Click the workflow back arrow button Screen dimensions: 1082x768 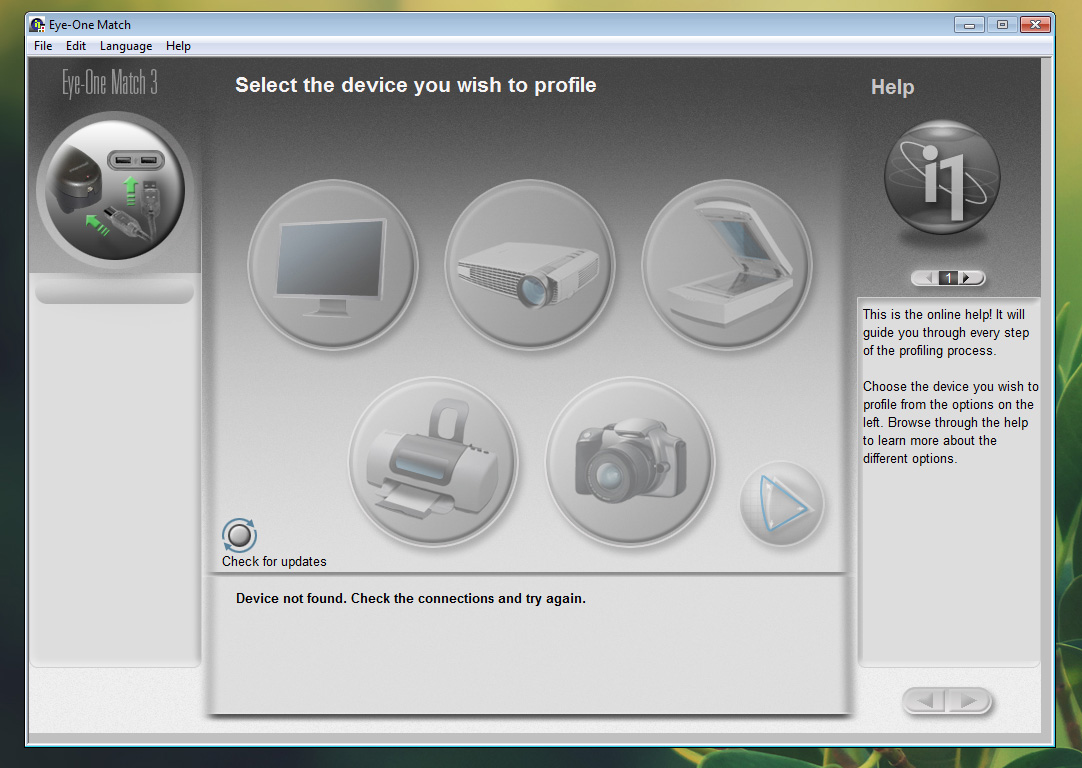tap(925, 701)
